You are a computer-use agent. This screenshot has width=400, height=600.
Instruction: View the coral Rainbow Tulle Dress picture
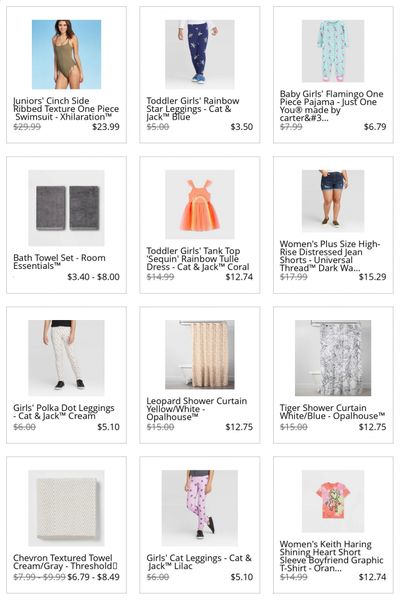(x=199, y=204)
